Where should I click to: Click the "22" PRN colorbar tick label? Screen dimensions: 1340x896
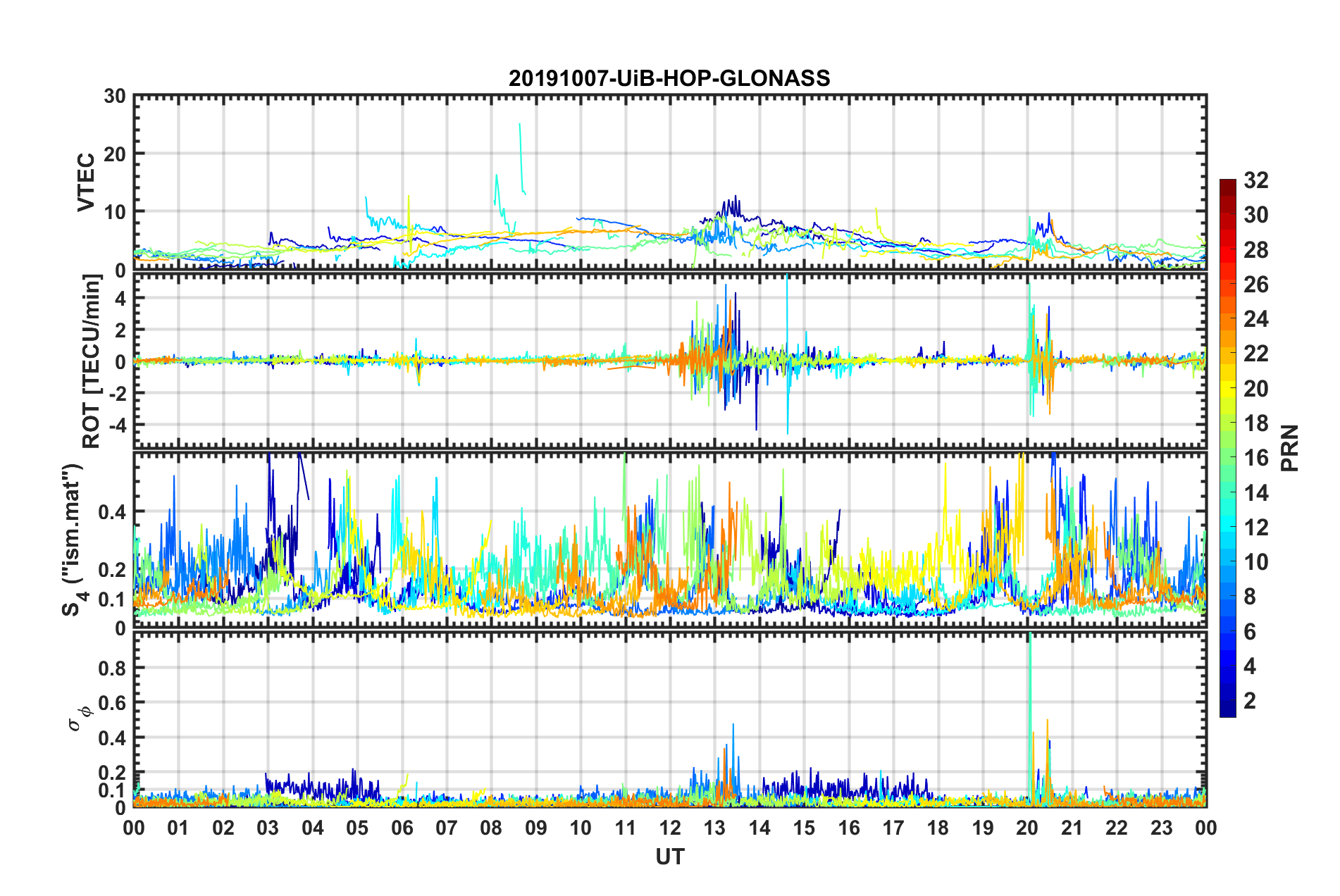point(1255,354)
